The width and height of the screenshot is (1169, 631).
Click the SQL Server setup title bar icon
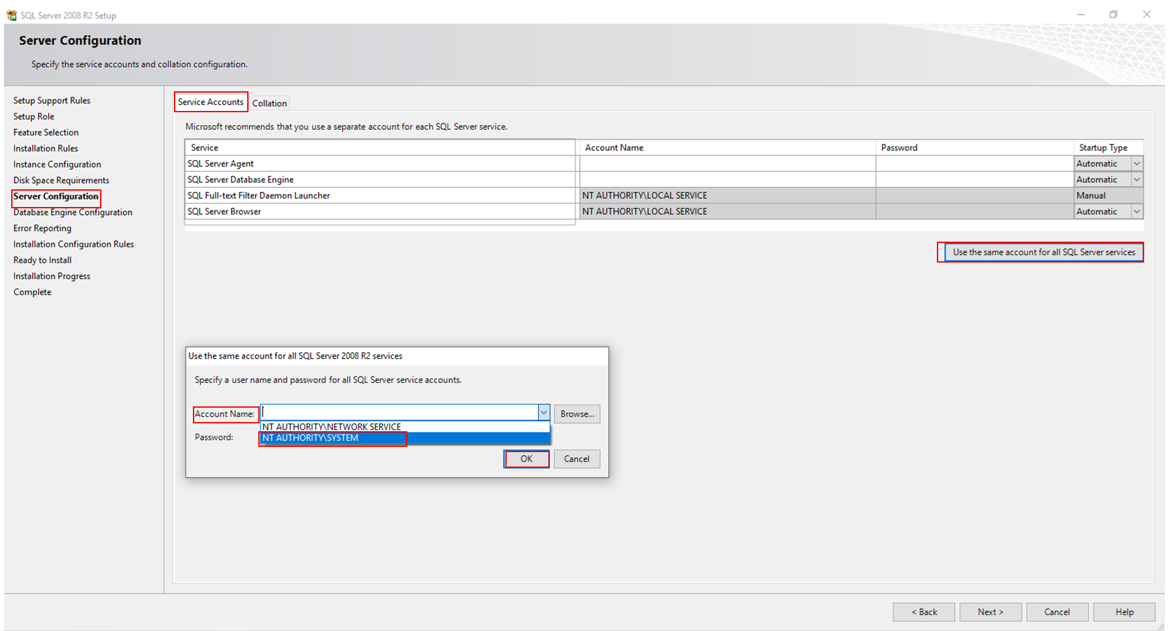click(11, 15)
